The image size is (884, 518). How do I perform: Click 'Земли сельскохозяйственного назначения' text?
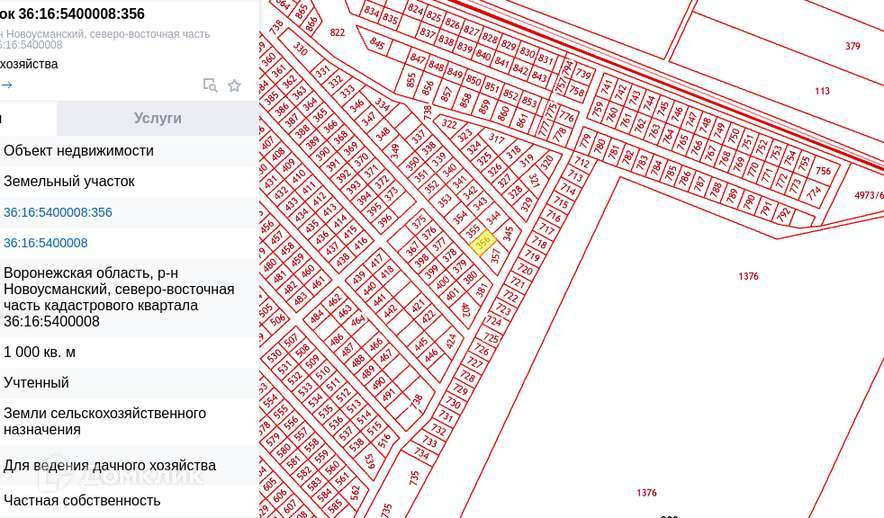click(x=105, y=421)
